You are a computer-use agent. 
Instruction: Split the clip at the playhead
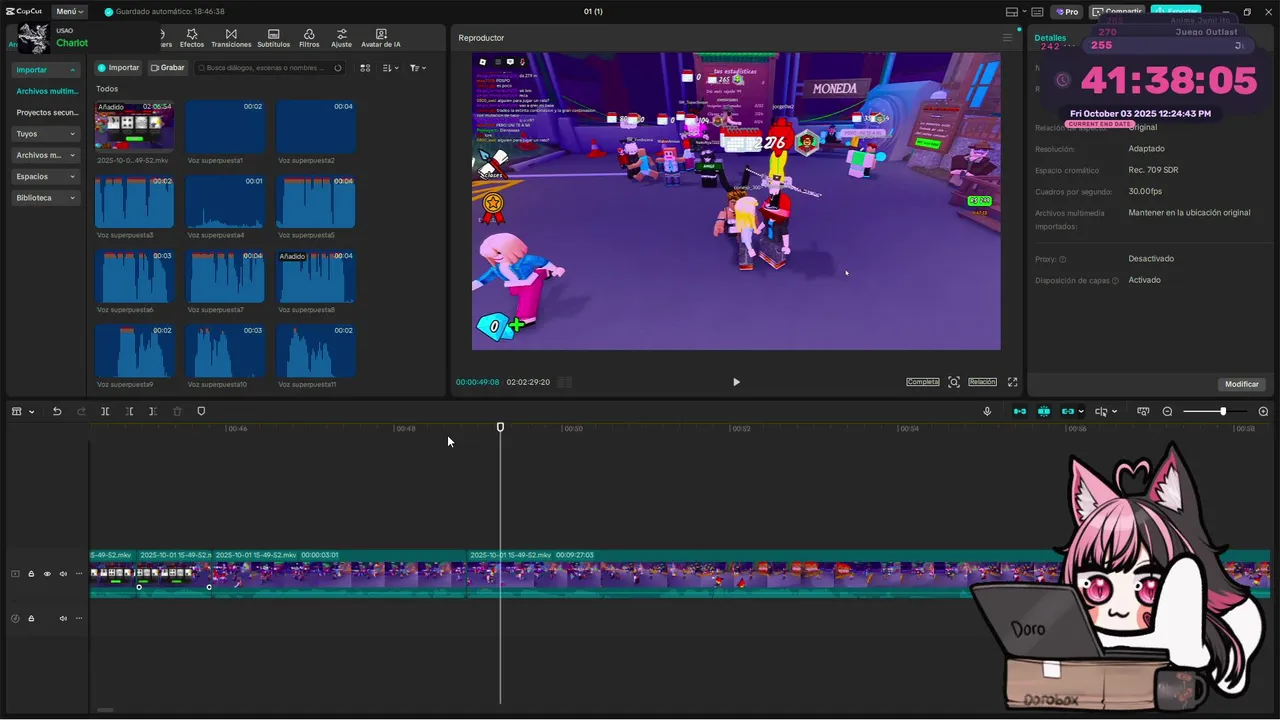[x=105, y=411]
